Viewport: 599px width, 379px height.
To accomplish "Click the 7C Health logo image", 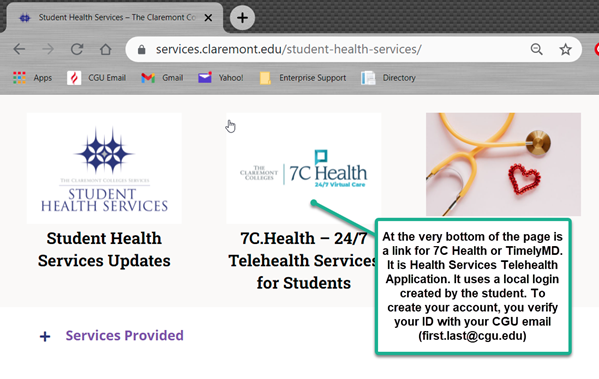I will (304, 168).
